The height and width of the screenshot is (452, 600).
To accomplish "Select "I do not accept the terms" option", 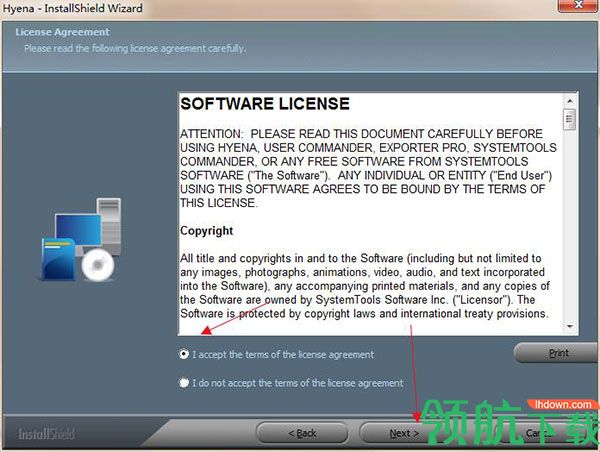I will click(184, 383).
